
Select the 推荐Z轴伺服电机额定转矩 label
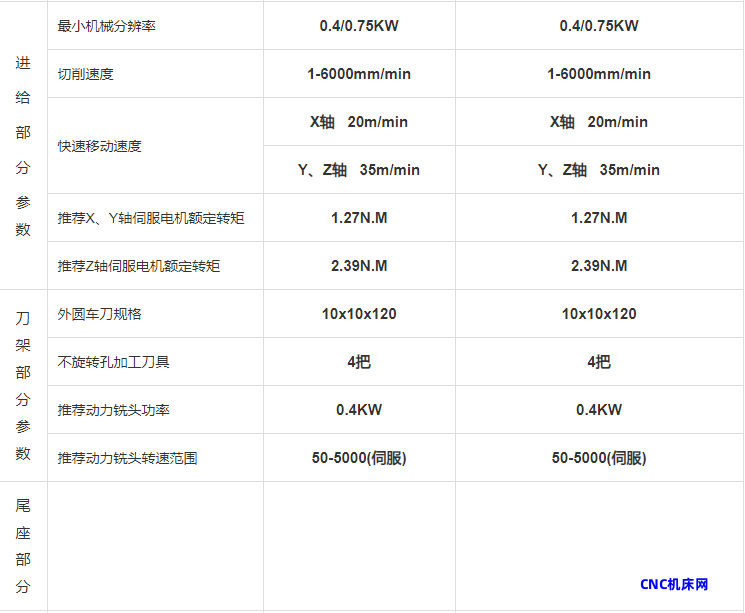tap(139, 266)
